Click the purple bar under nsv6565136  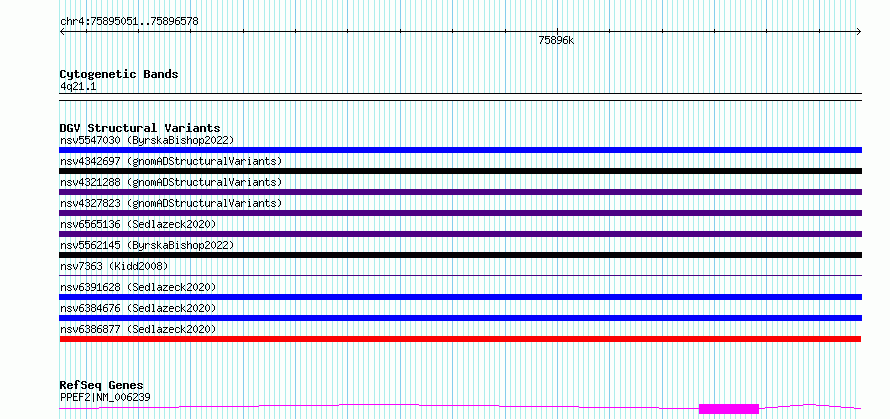(460, 234)
